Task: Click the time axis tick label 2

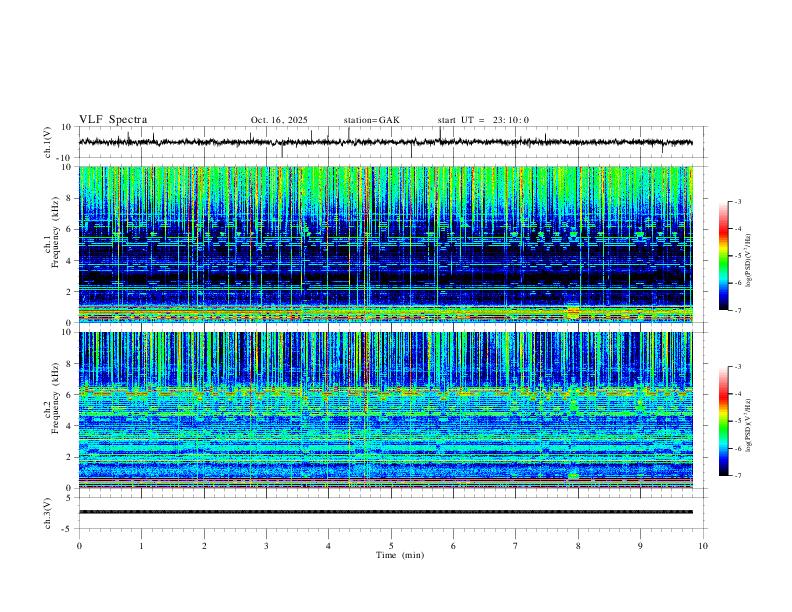Action: [x=204, y=546]
